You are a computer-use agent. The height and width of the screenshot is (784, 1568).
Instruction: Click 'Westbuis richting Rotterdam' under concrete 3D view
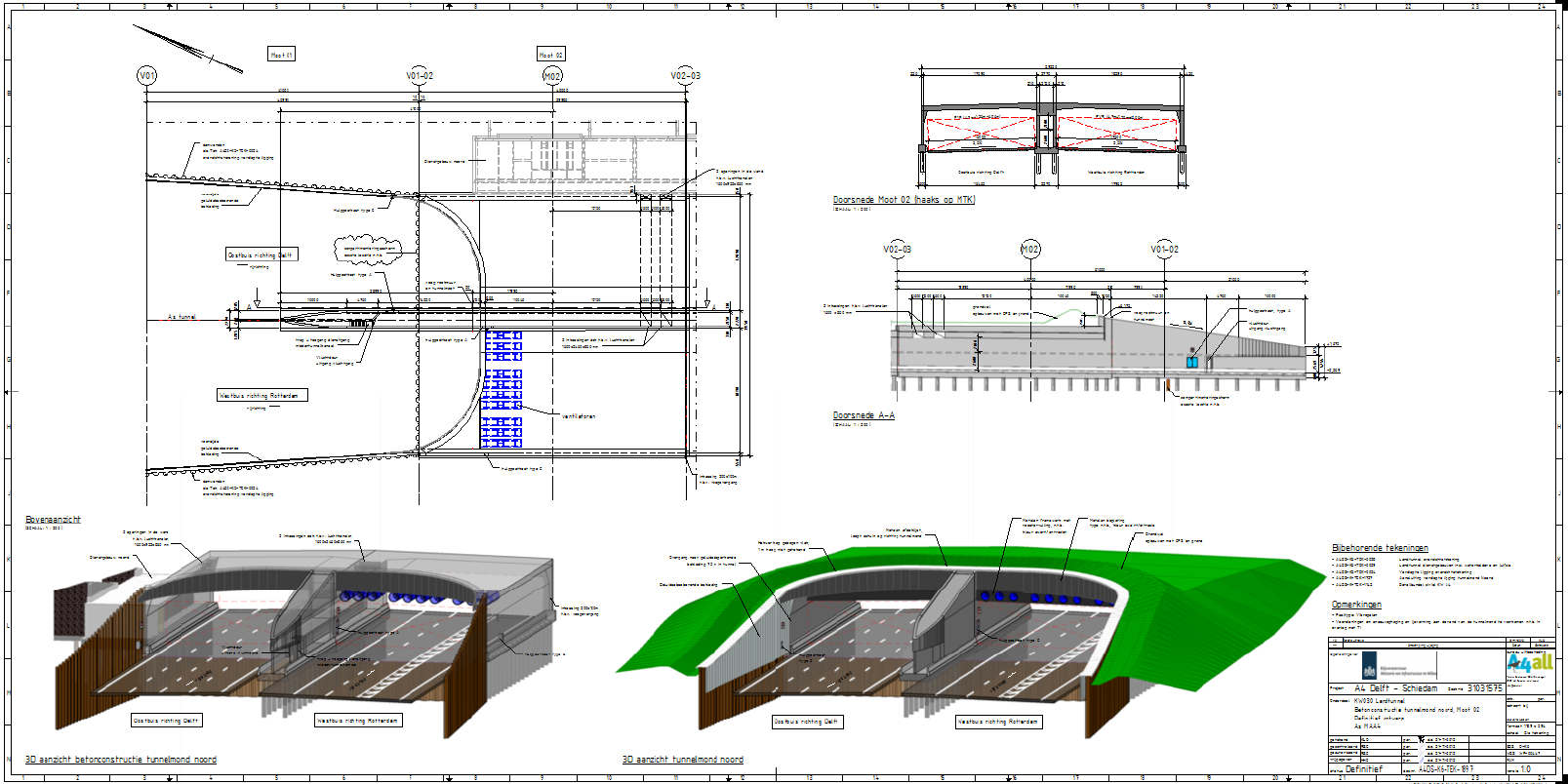358,721
